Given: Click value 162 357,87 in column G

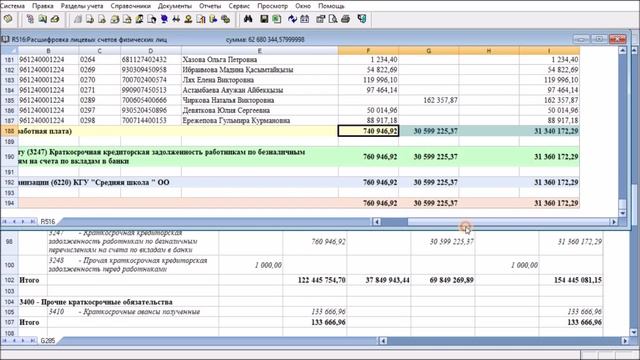Looking at the screenshot, I should [440, 100].
